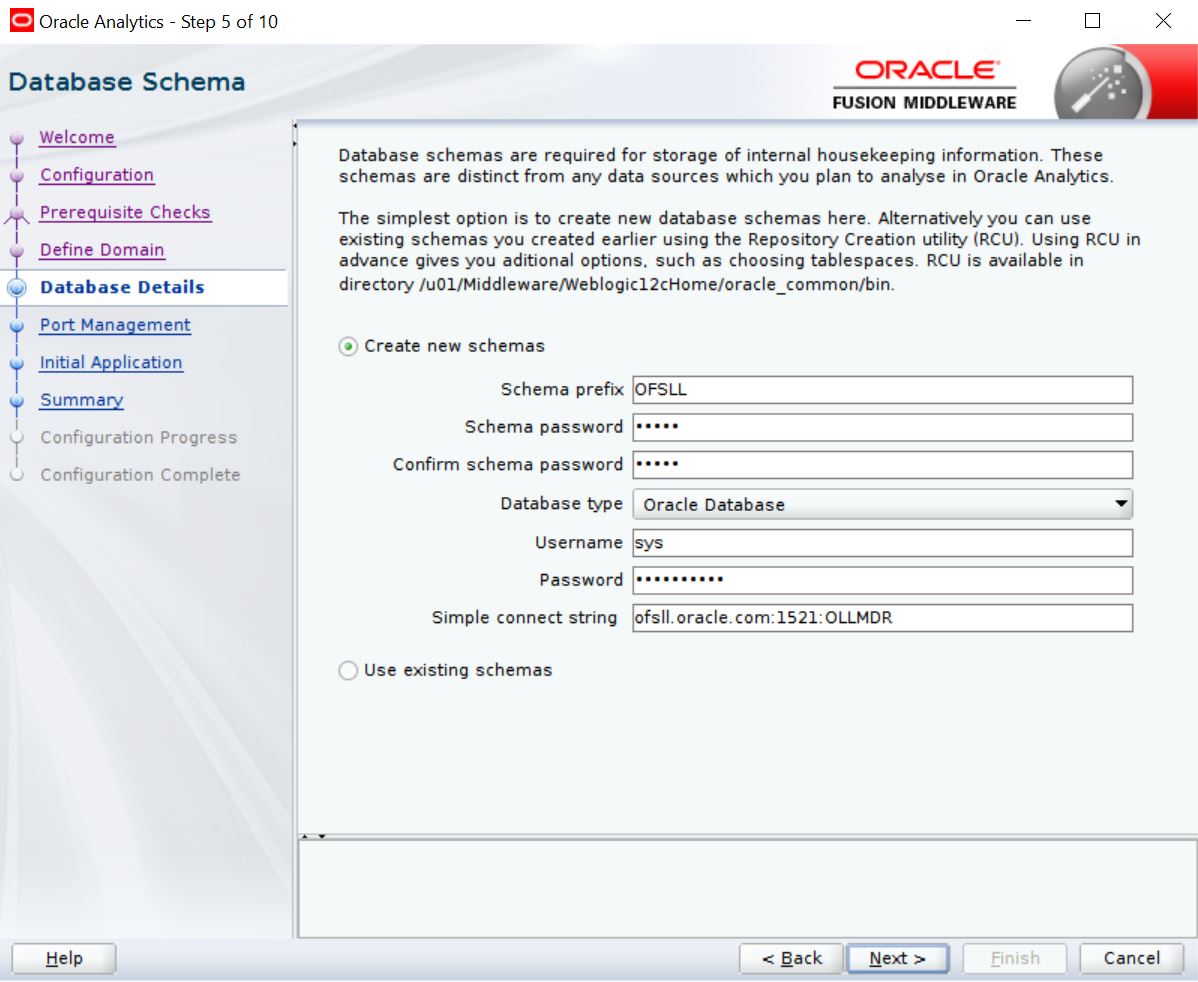This screenshot has height=982, width=1198.
Task: Click the Welcome step node icon
Action: [17, 139]
